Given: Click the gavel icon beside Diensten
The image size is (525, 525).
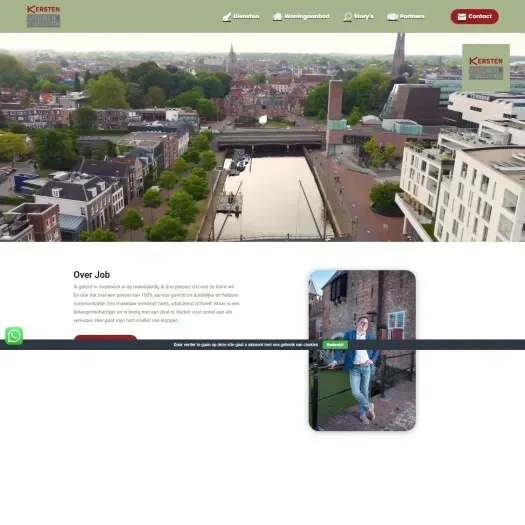Looking at the screenshot, I should [227, 17].
